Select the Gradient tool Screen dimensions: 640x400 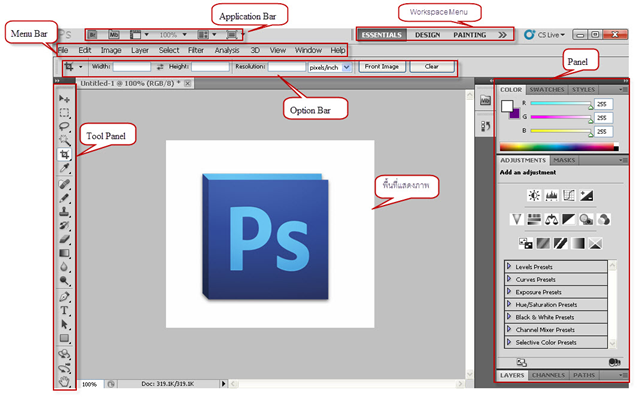point(64,253)
